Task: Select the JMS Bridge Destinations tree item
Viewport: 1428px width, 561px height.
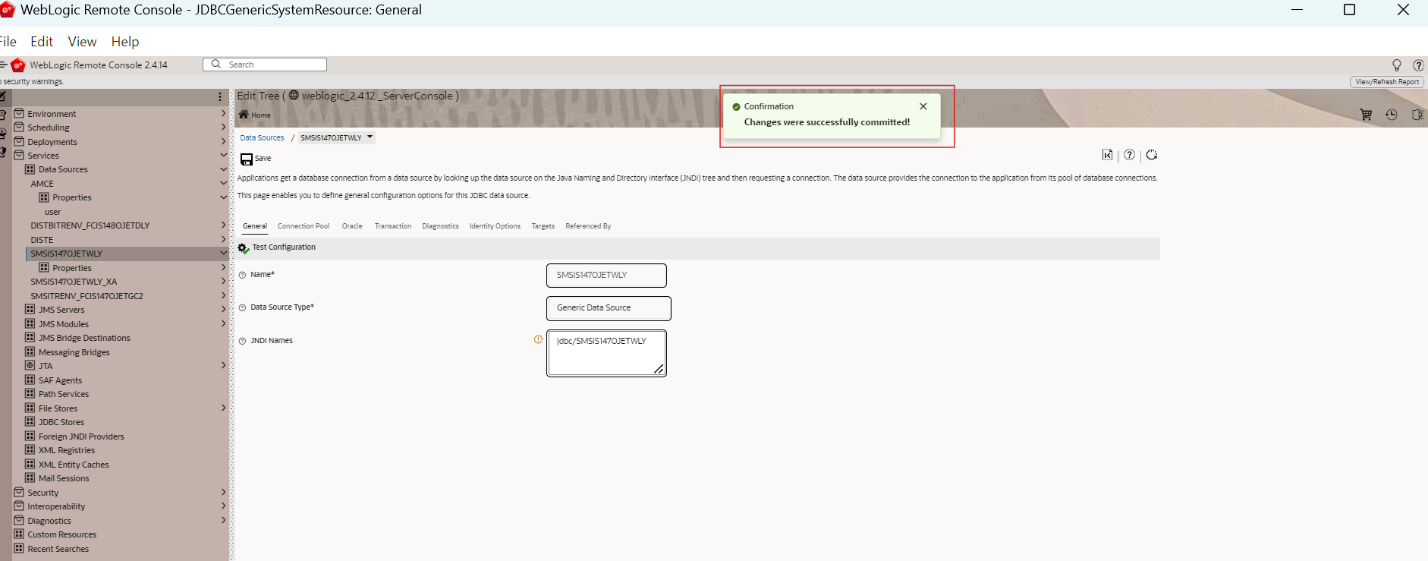Action: [x=84, y=338]
